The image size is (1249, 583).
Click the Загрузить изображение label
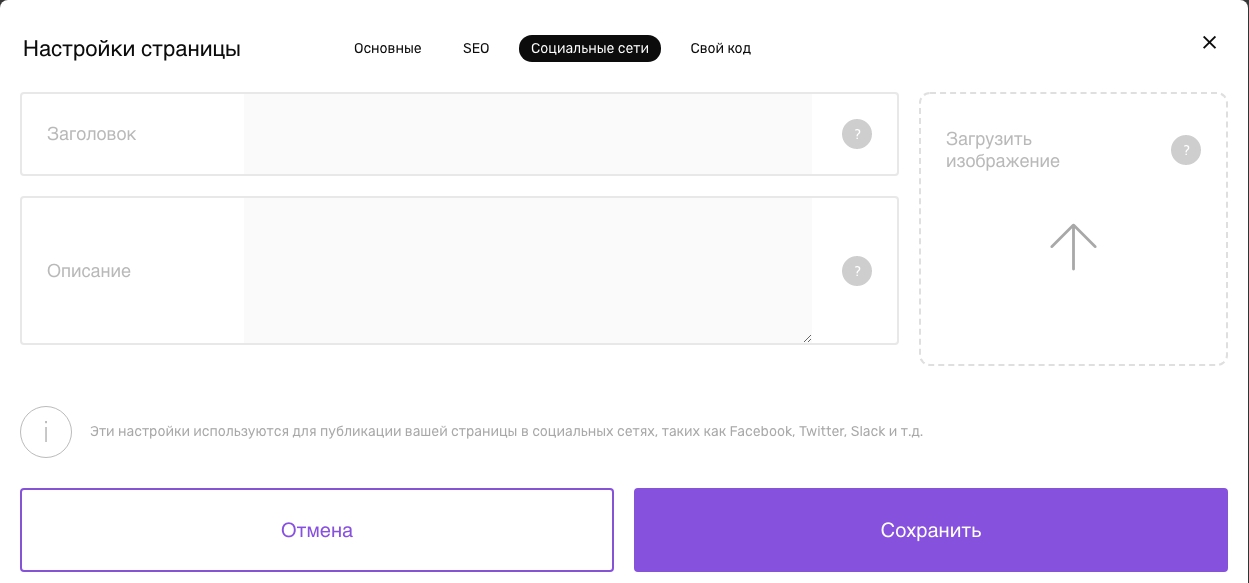pyautogui.click(x=1003, y=150)
